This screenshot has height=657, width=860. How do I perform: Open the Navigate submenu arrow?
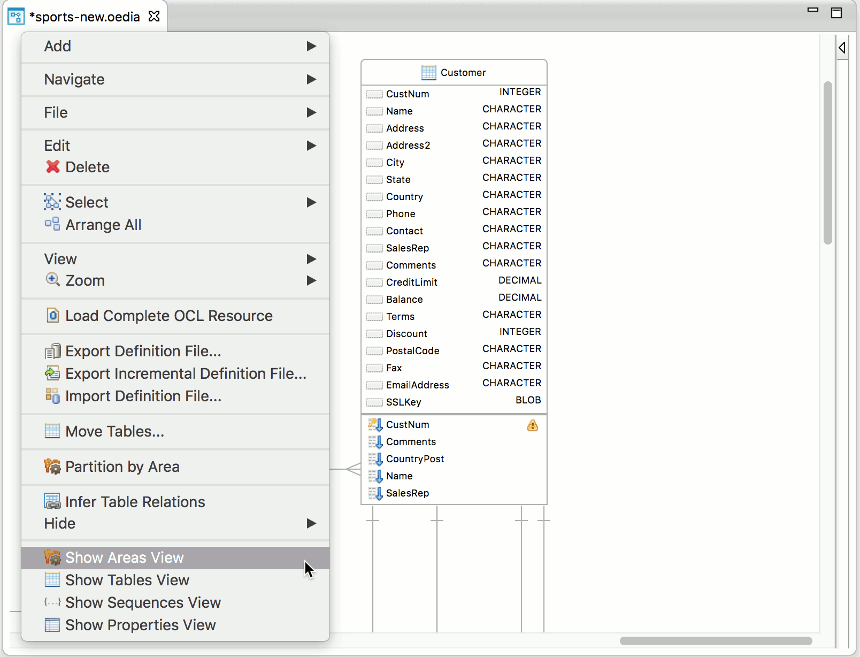pos(311,79)
